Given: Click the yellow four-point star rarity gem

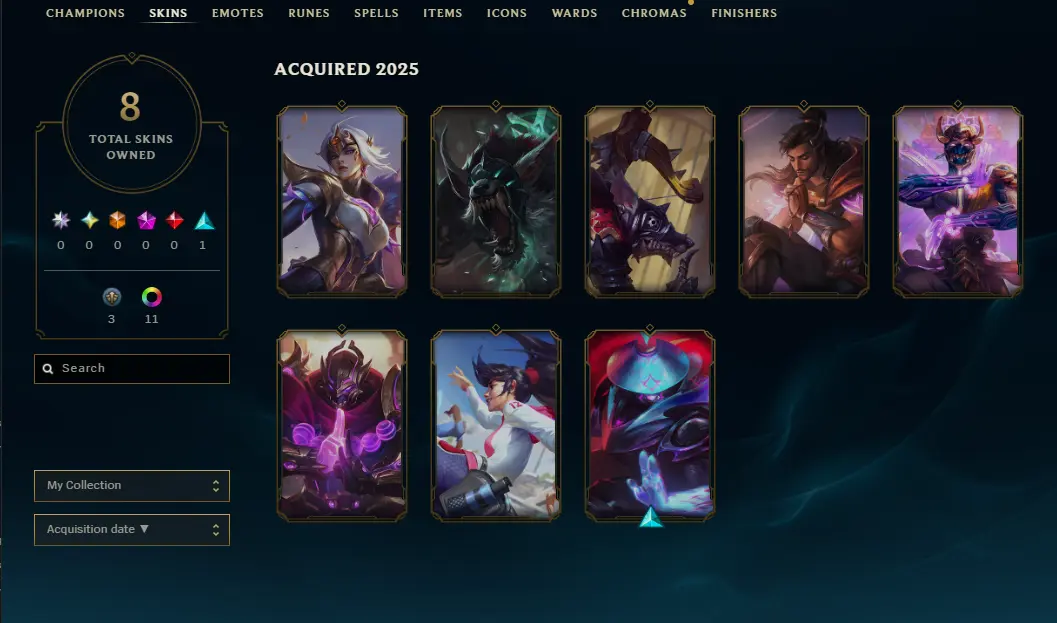Looking at the screenshot, I should (90, 220).
